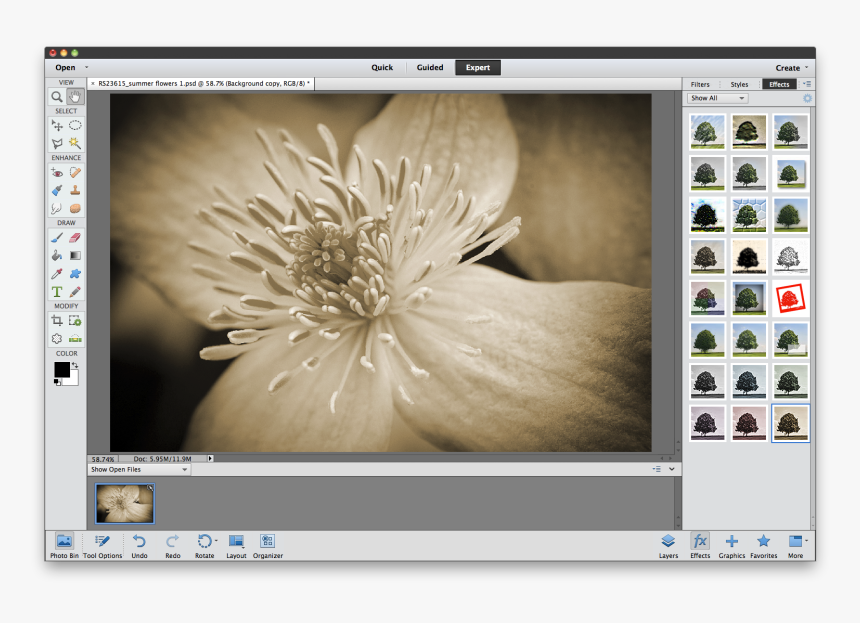Switch to the Styles tab
Screen dimensions: 860x623
click(x=740, y=84)
